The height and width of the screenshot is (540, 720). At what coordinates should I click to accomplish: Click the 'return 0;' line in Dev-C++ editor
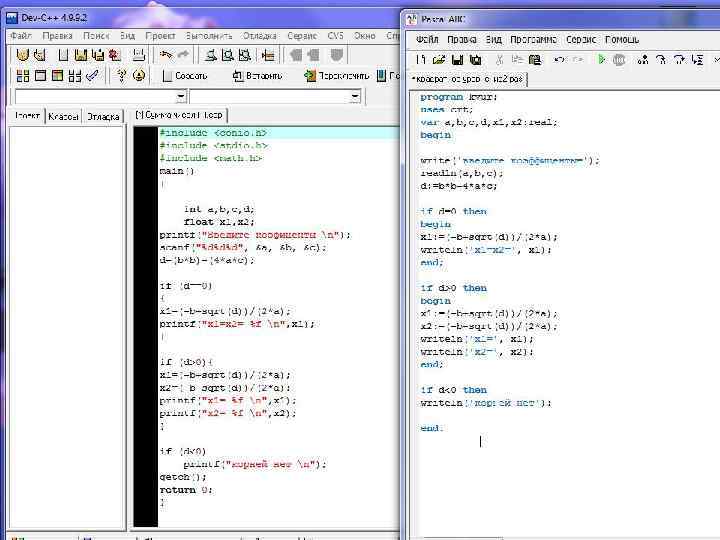(186, 490)
